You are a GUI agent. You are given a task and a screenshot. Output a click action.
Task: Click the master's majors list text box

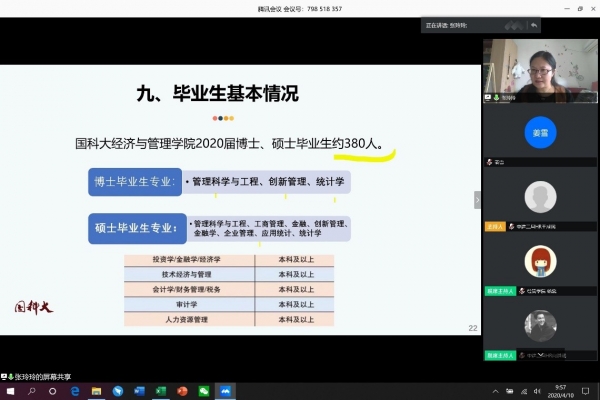click(x=269, y=229)
